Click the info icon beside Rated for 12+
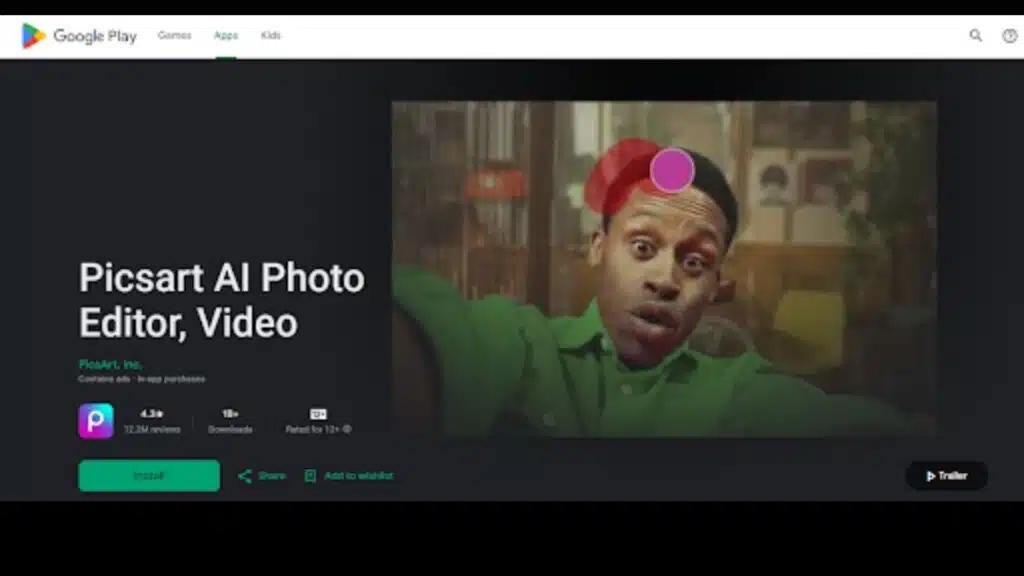This screenshot has height=576, width=1024. point(347,429)
